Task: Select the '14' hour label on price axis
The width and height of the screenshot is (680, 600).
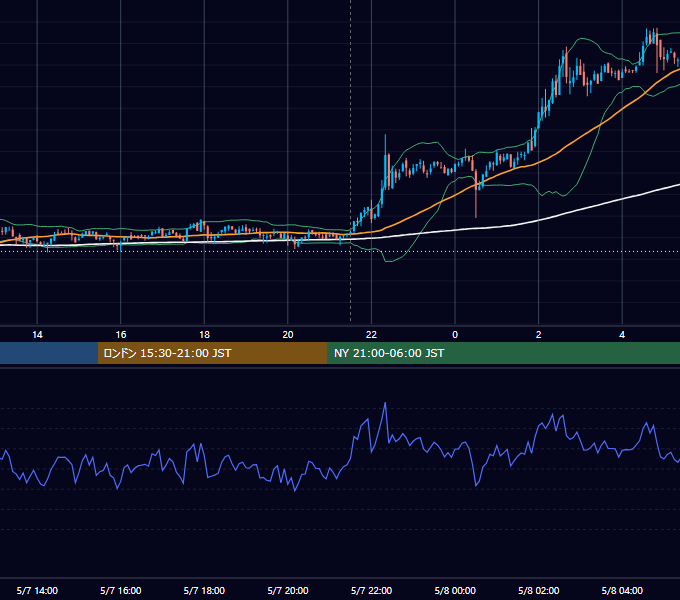Action: click(37, 335)
